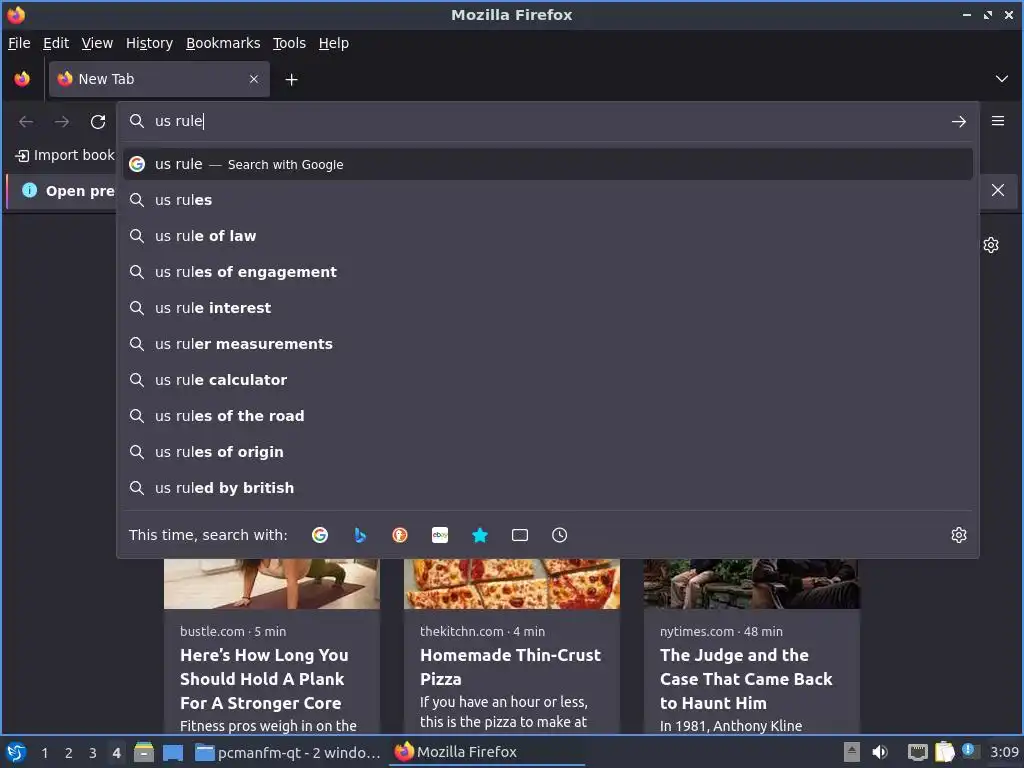Search with Bing one-off icon
Screen dimensions: 1024x768
[x=360, y=535]
